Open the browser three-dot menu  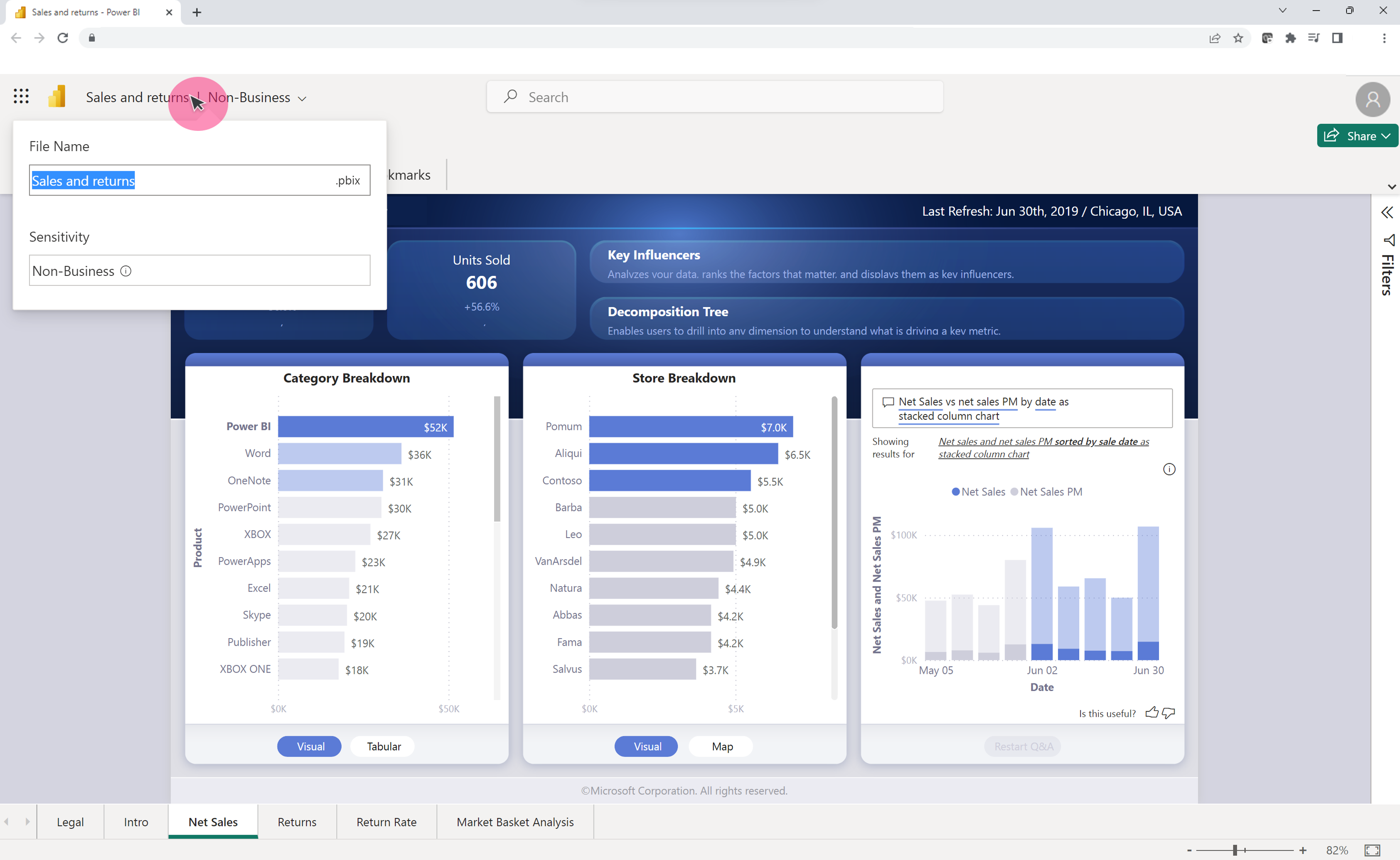pos(1384,38)
